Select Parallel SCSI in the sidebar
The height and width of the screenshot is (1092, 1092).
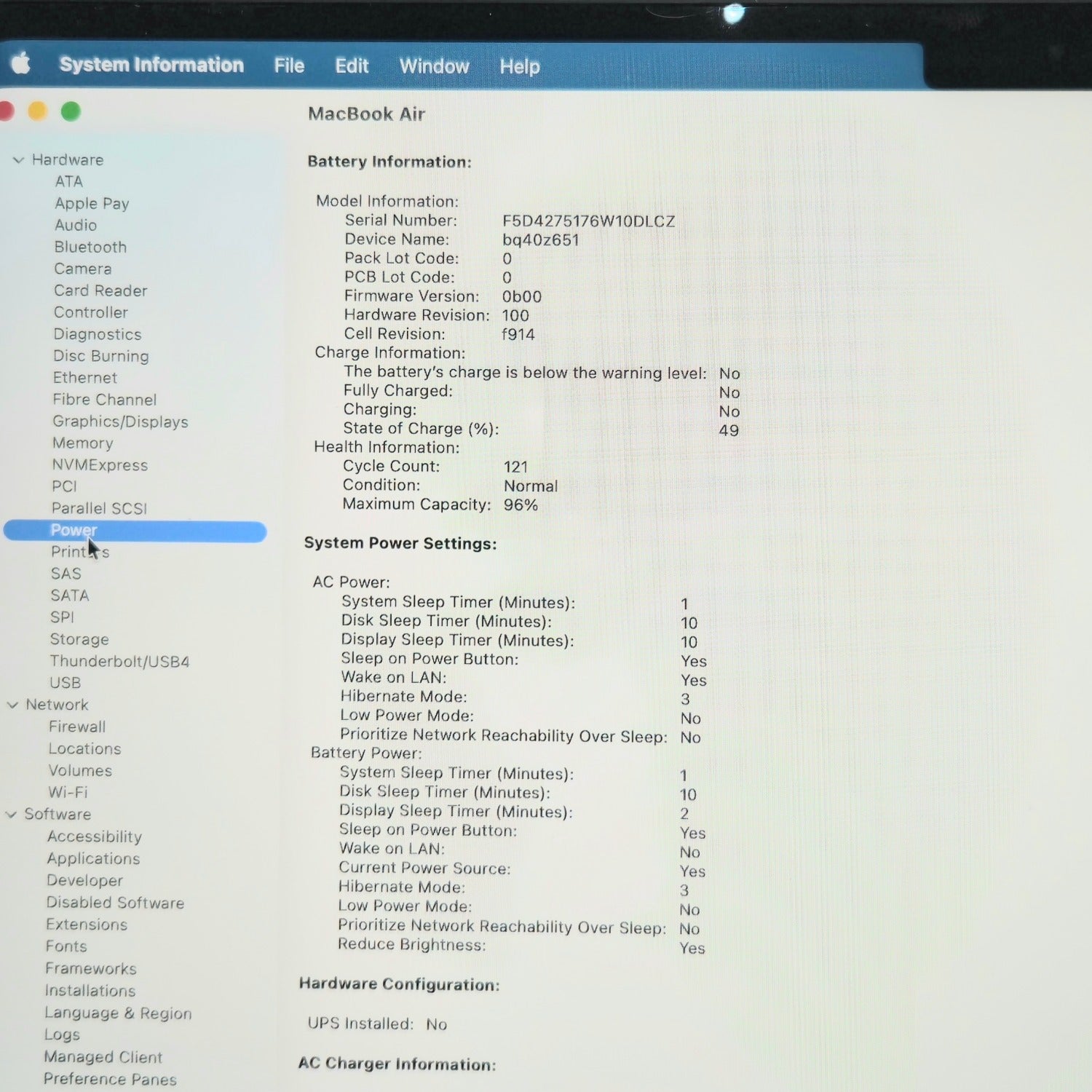[x=99, y=508]
